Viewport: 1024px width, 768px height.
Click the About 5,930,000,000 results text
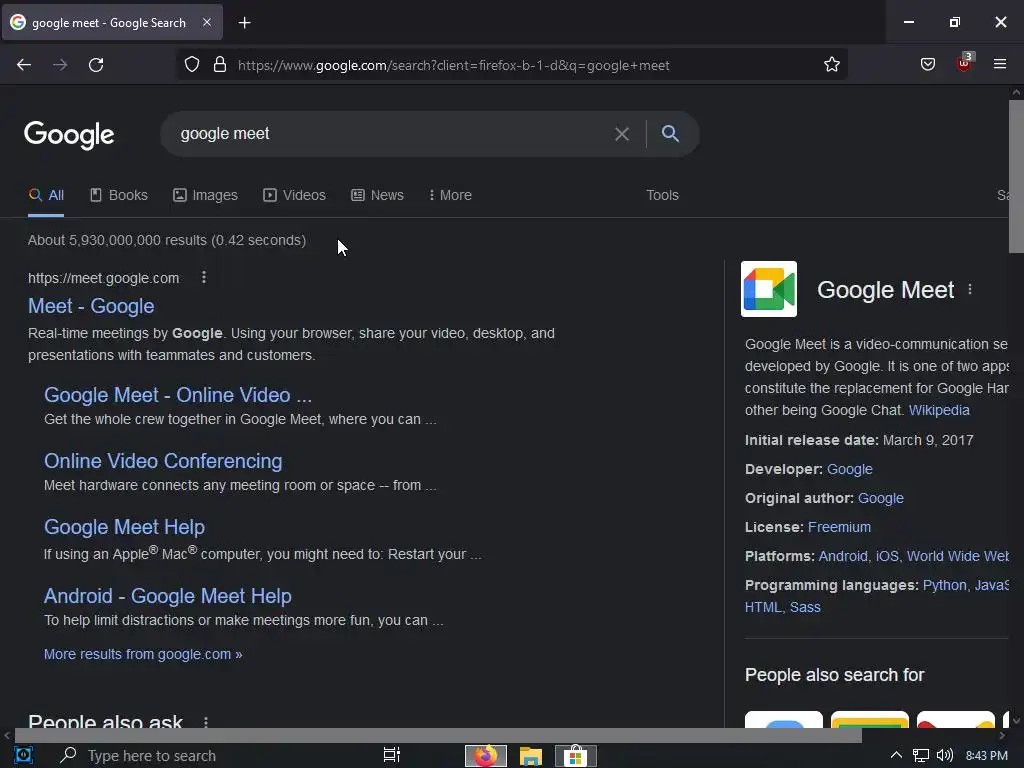point(167,240)
